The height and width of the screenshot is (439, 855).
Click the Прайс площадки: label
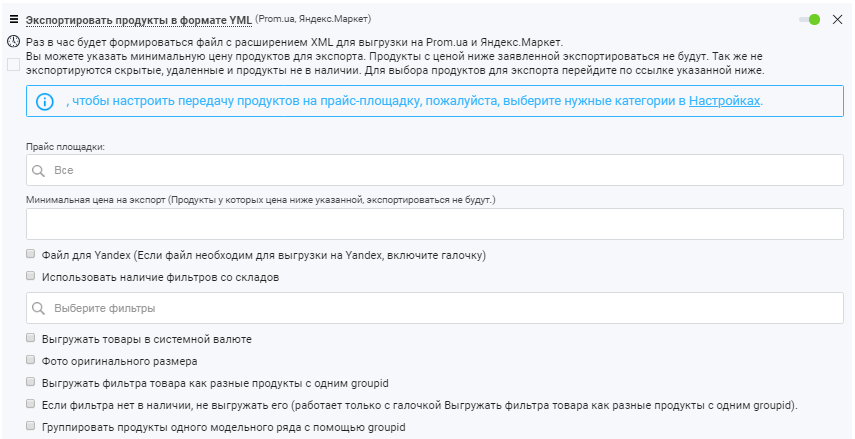pyautogui.click(x=65, y=147)
